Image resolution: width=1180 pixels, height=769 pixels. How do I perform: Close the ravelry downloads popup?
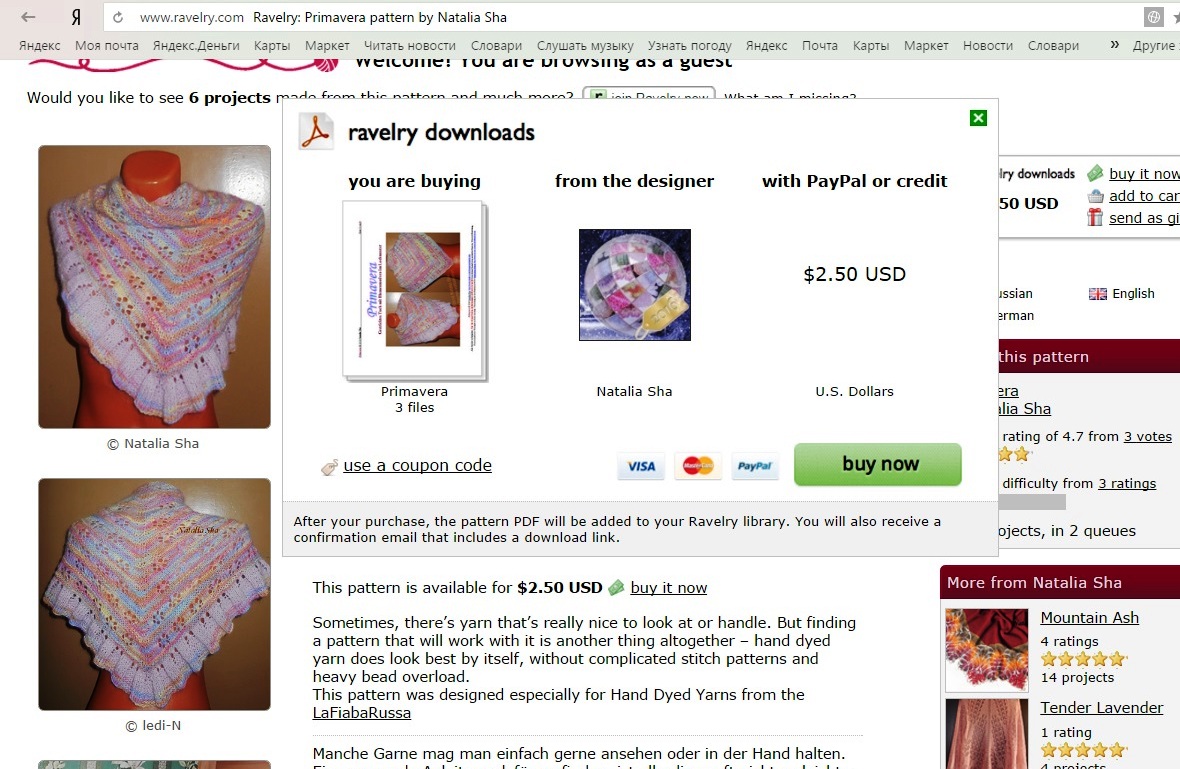tap(978, 118)
